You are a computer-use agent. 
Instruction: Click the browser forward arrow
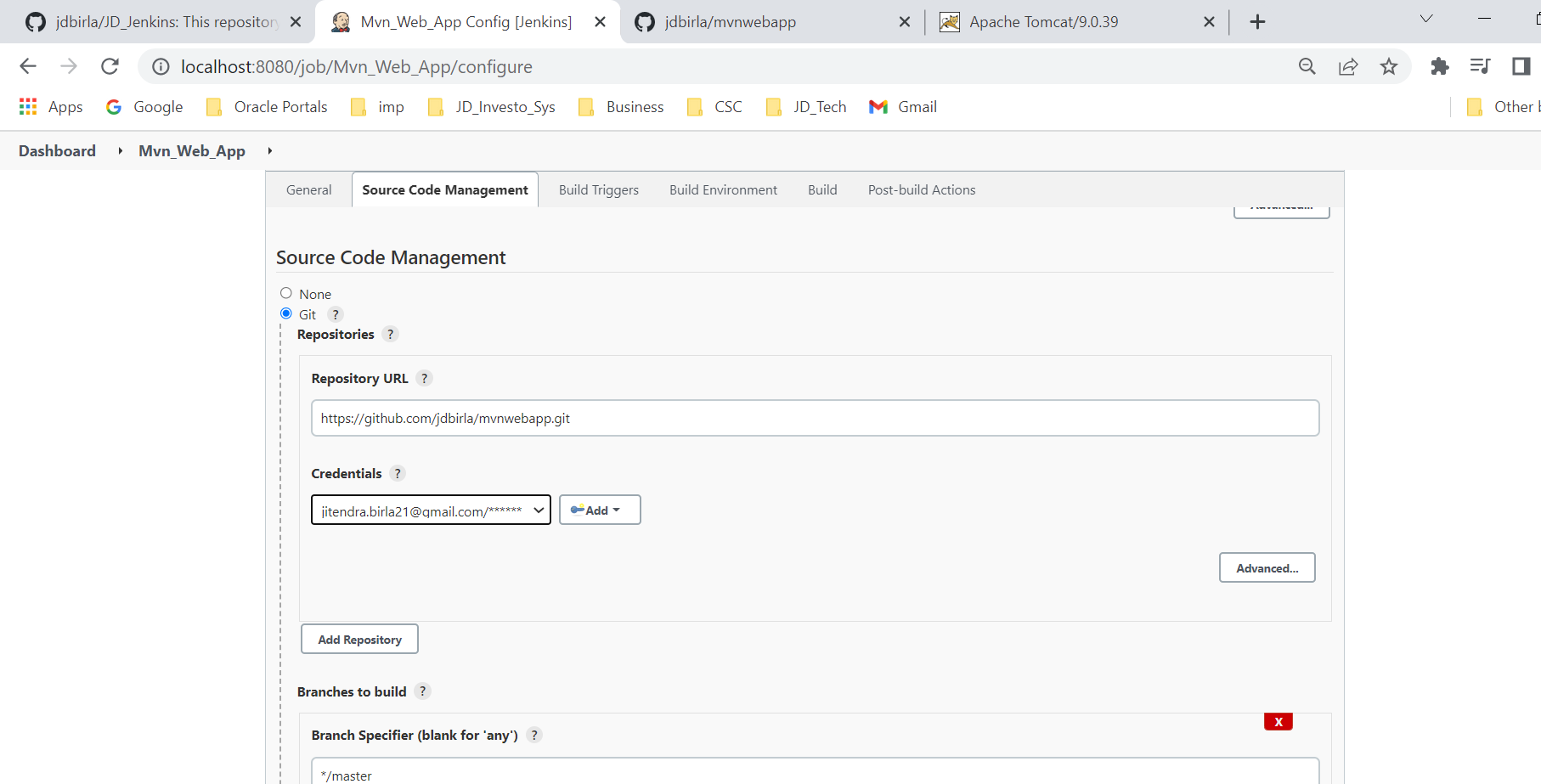(69, 66)
